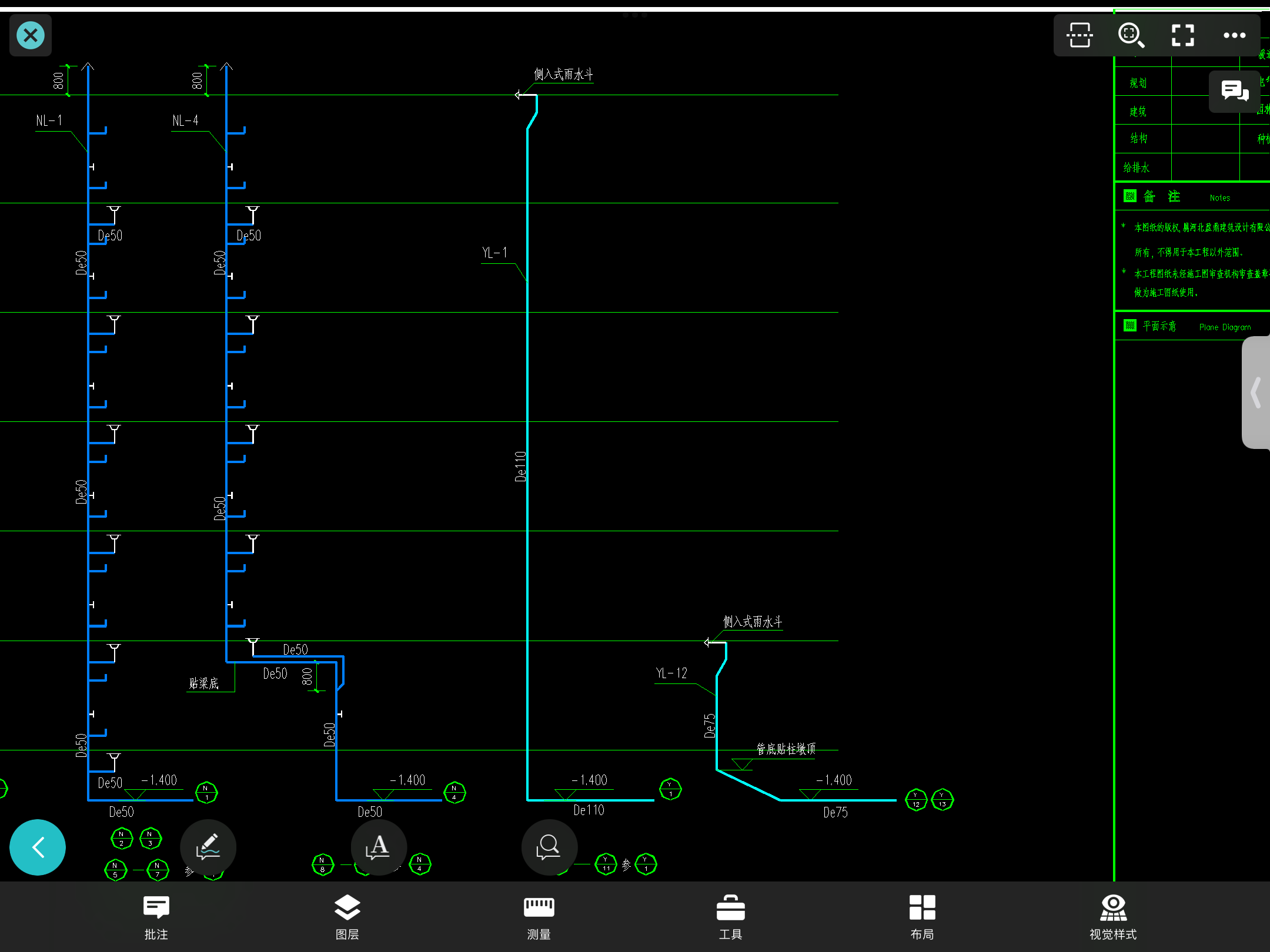Open the comments chat bubble panel

coord(1235,91)
